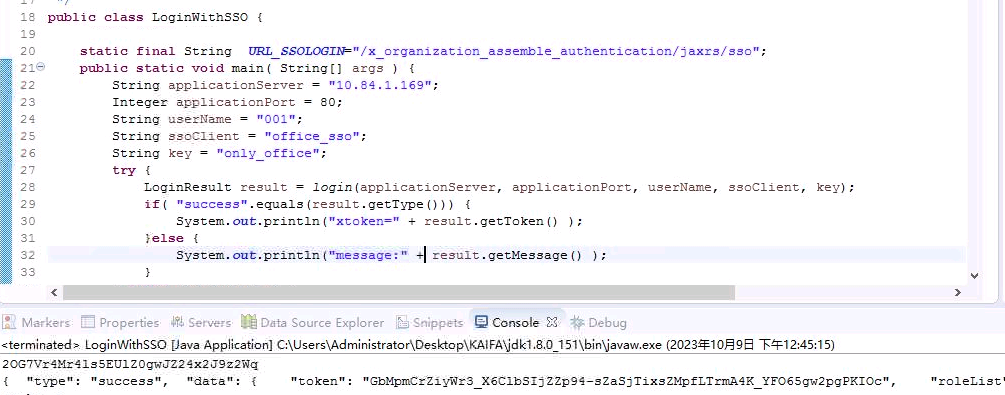Click console output line starting with 2OG7Vr4Mr4
The width and height of the screenshot is (1005, 395).
130,364
